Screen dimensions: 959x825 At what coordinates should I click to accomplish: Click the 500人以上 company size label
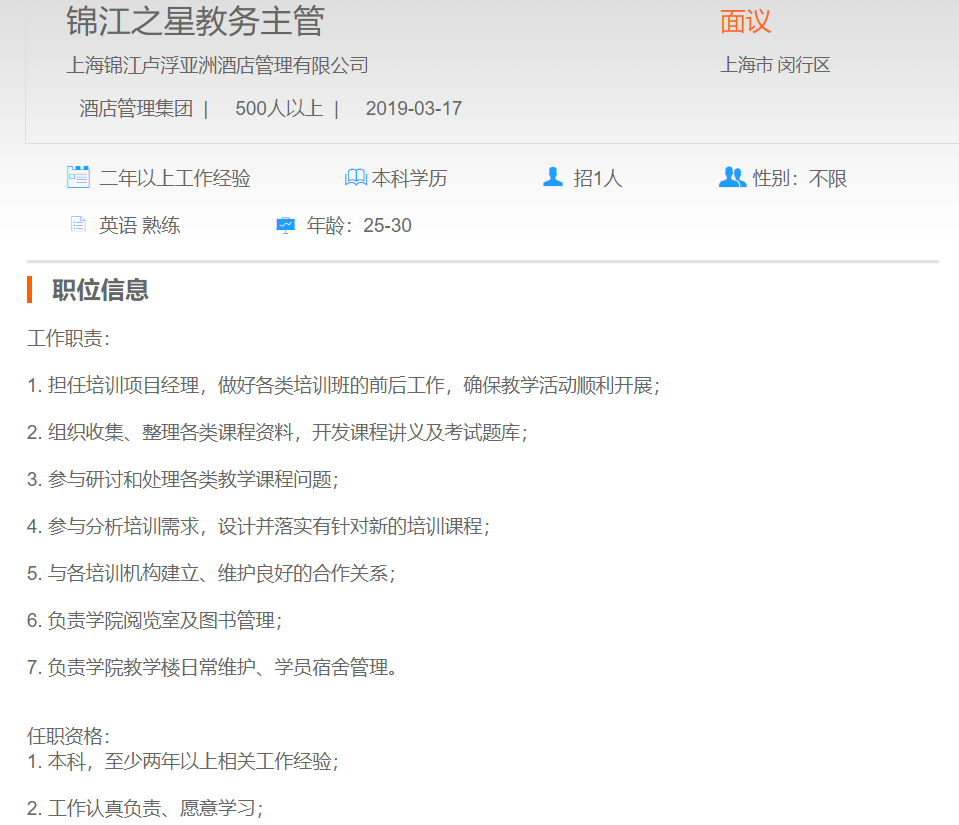[x=279, y=109]
